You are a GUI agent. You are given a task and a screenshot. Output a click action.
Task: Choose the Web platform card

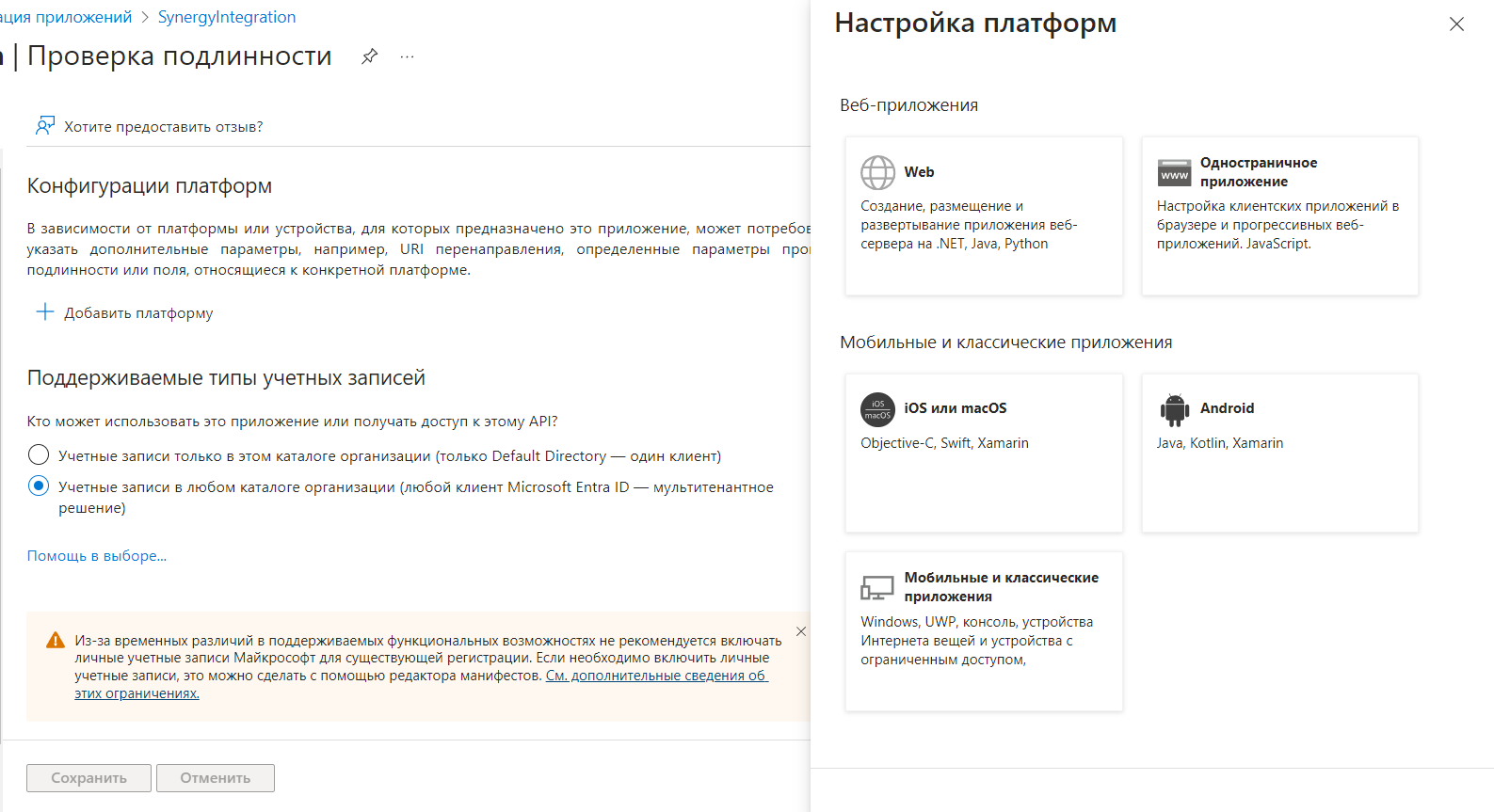984,216
